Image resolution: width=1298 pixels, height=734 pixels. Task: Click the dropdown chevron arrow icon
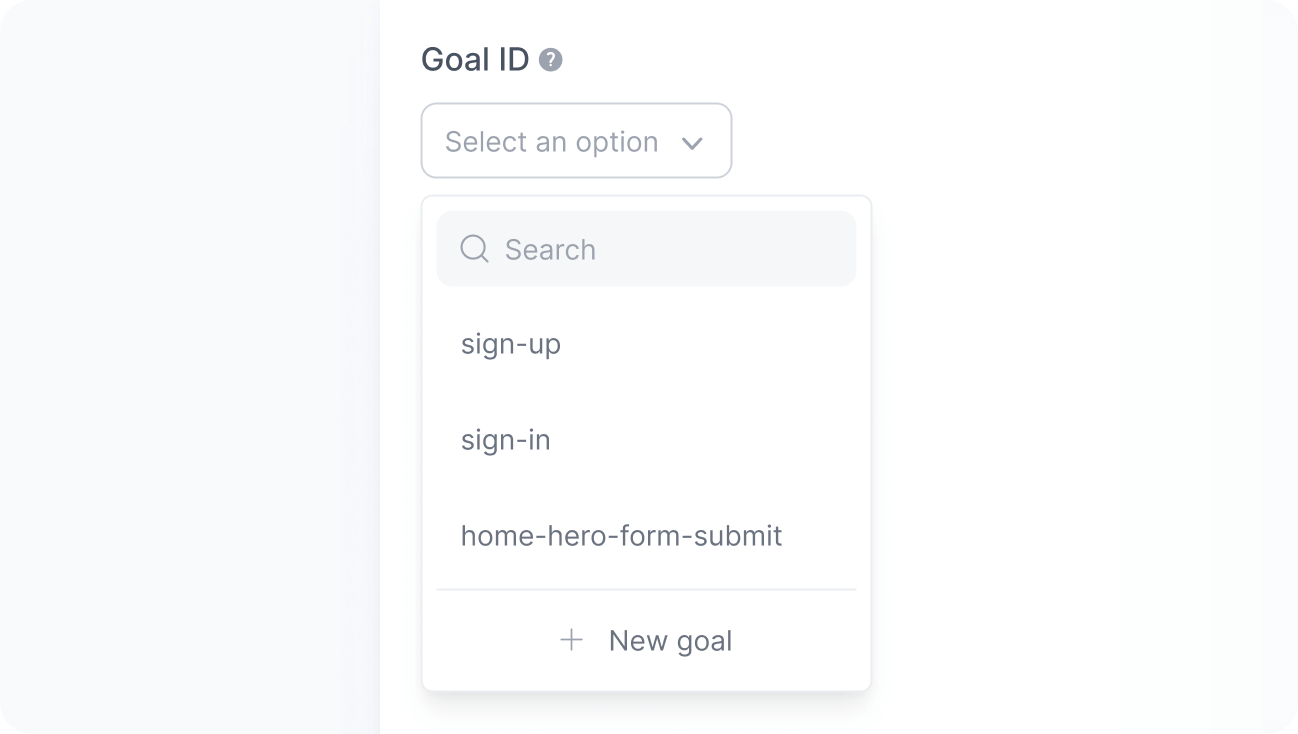click(x=692, y=143)
